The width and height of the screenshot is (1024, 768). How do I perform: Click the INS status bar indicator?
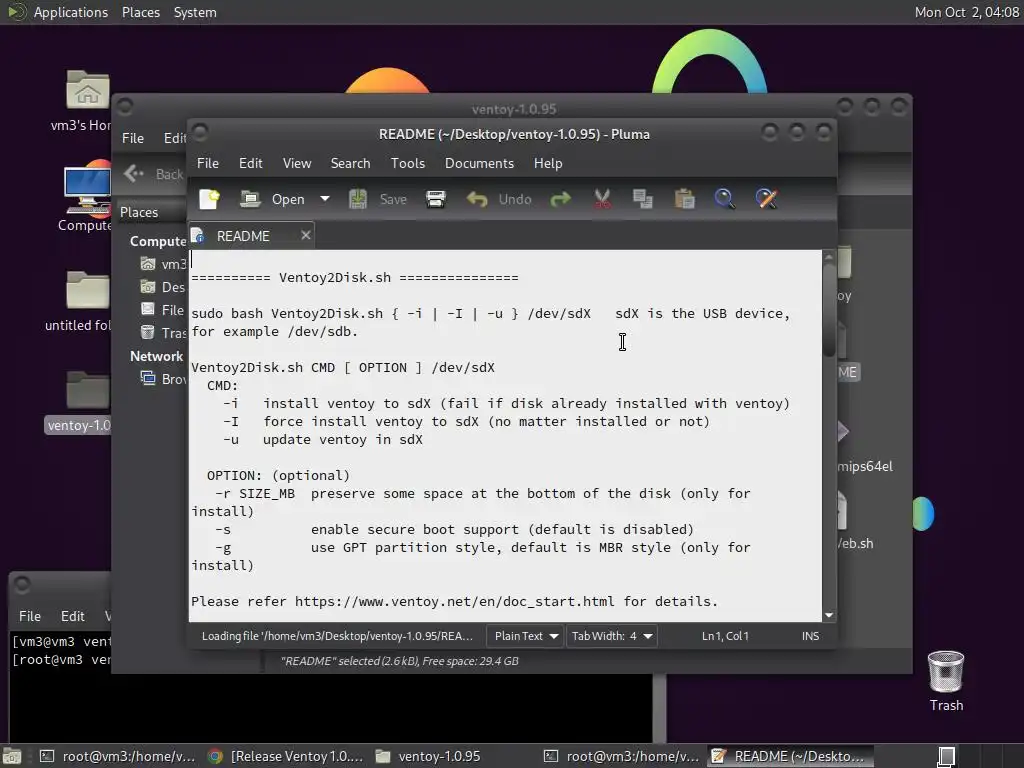click(x=810, y=636)
